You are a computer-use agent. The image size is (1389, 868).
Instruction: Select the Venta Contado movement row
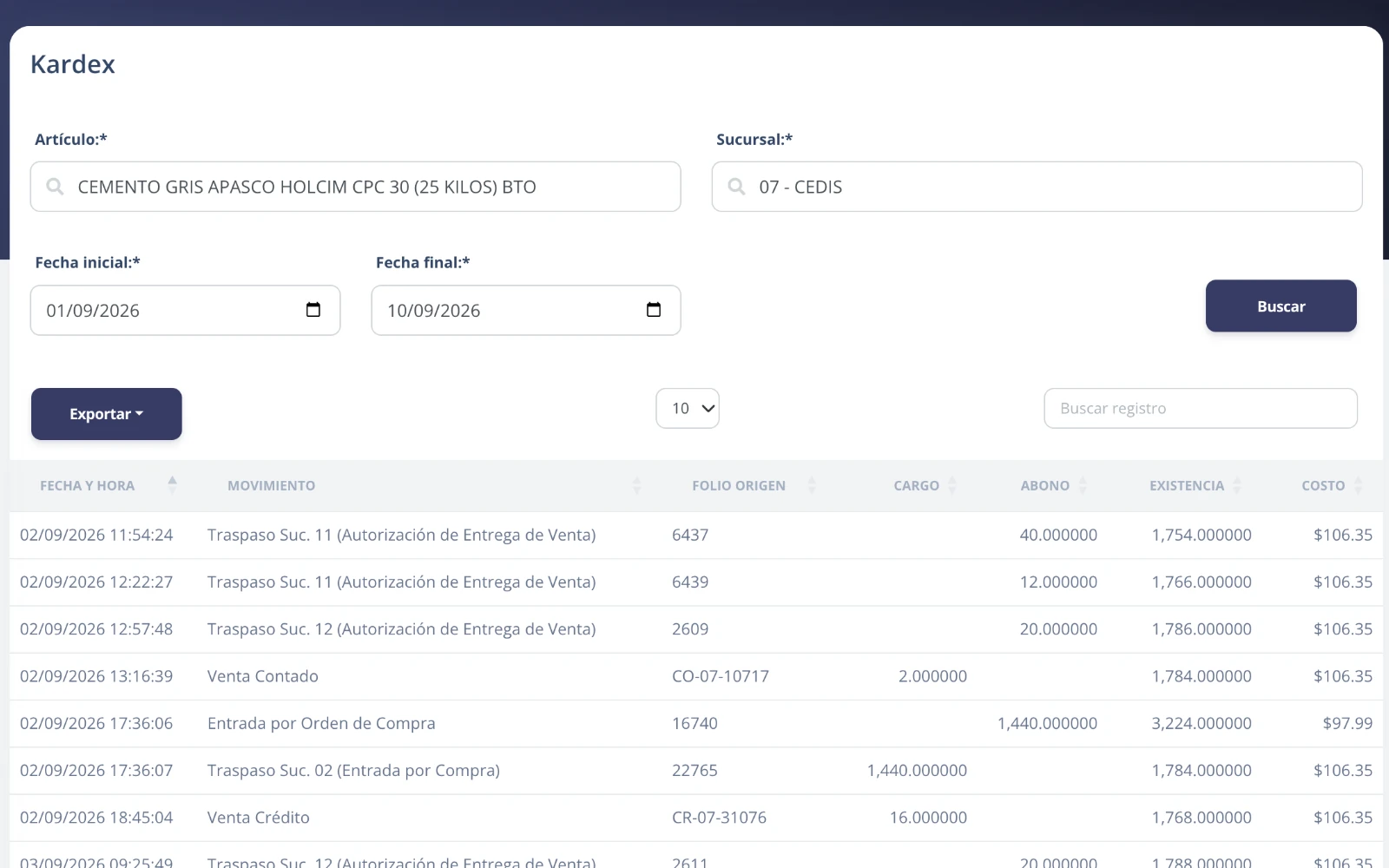click(x=696, y=676)
